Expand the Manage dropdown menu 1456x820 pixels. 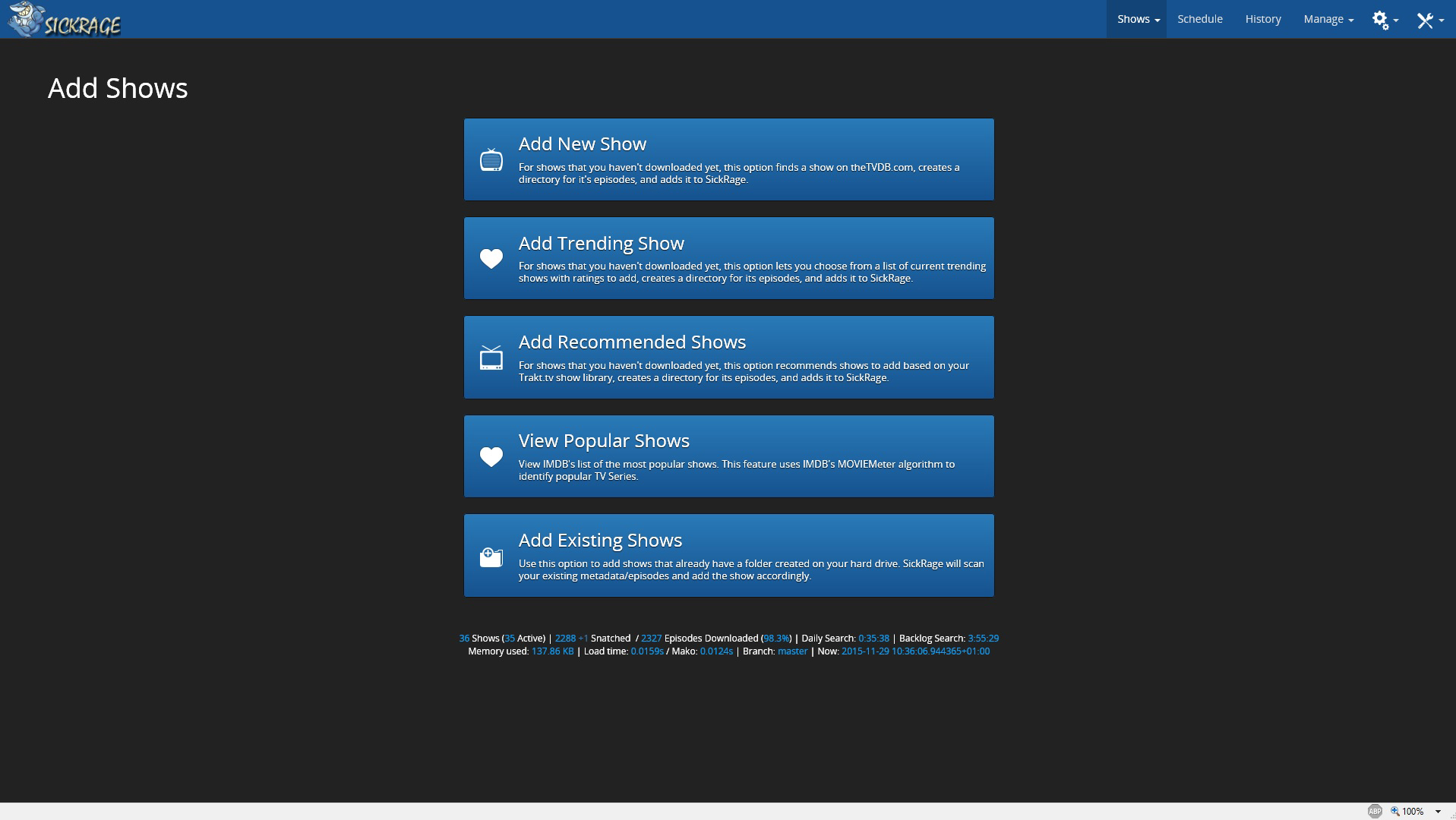click(1328, 19)
